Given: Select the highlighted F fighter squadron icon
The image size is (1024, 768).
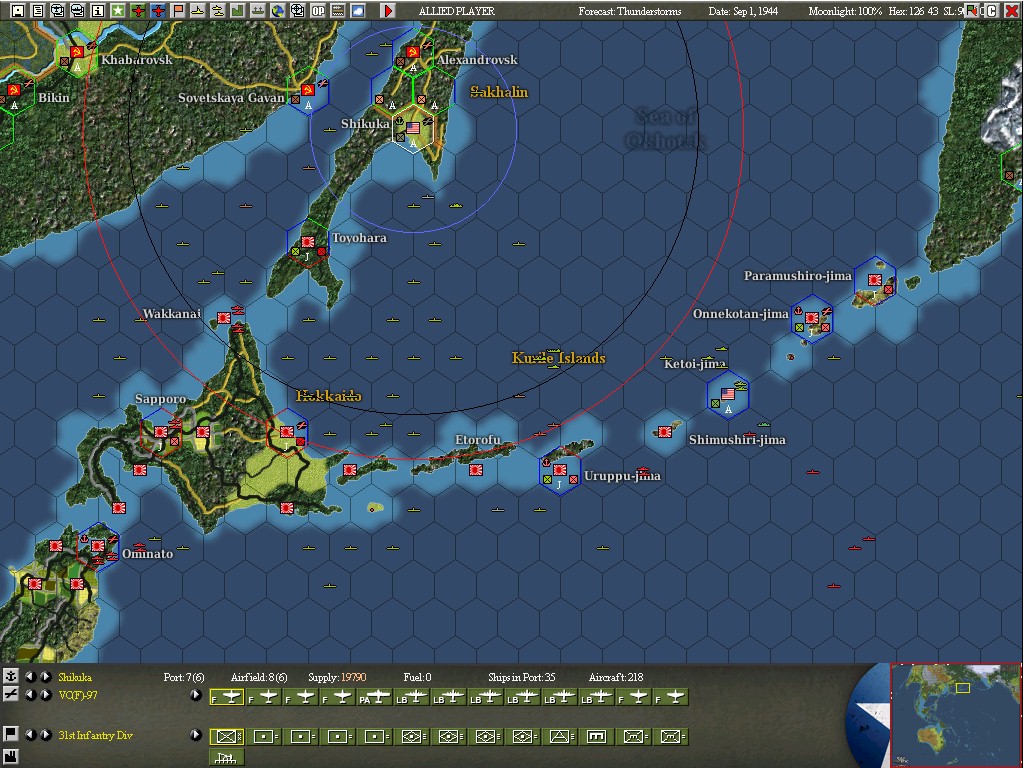Looking at the screenshot, I should point(227,697).
